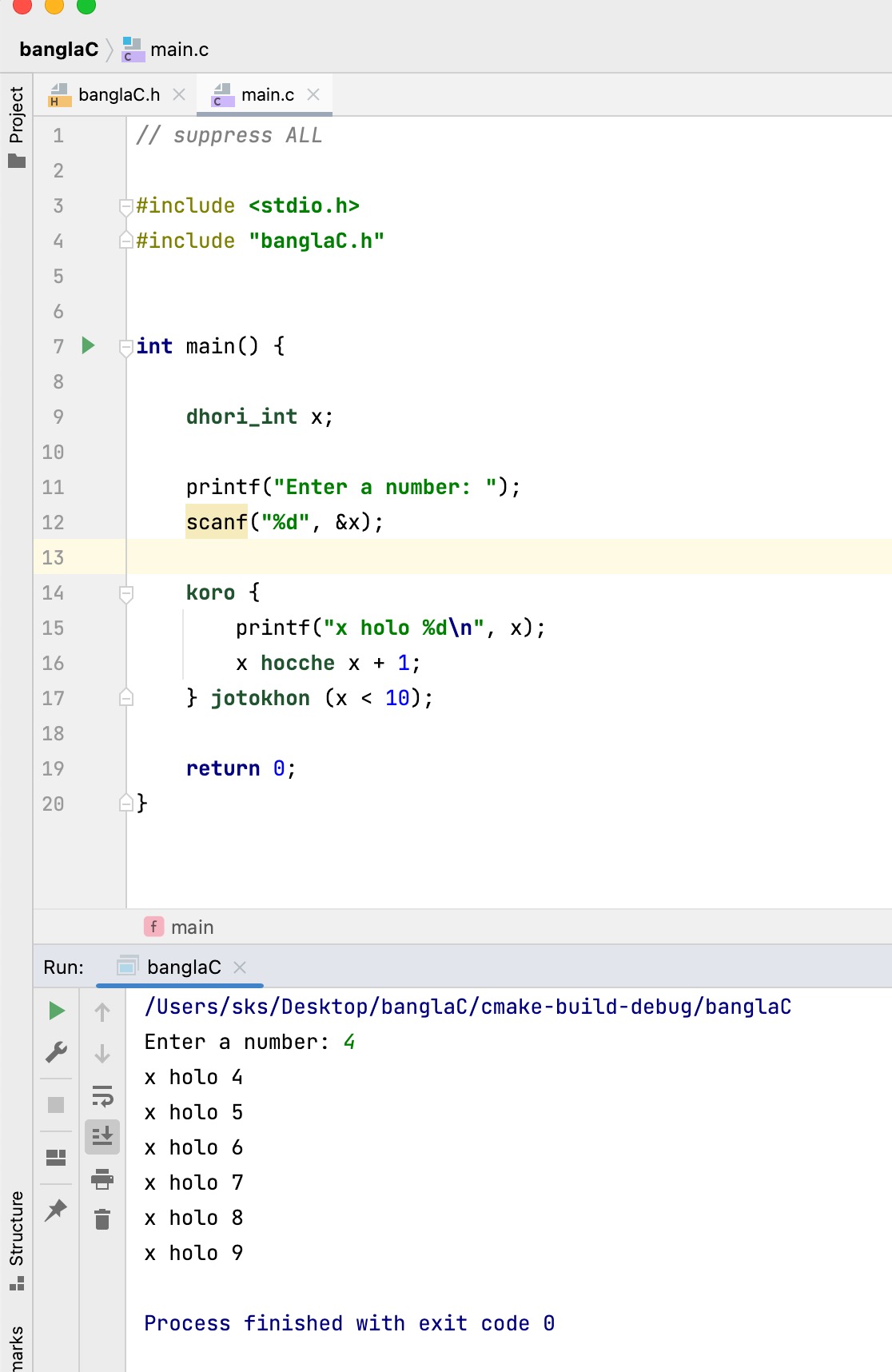The height and width of the screenshot is (1372, 892).
Task: Pin the Run tab with the pin icon
Action: 56,1210
